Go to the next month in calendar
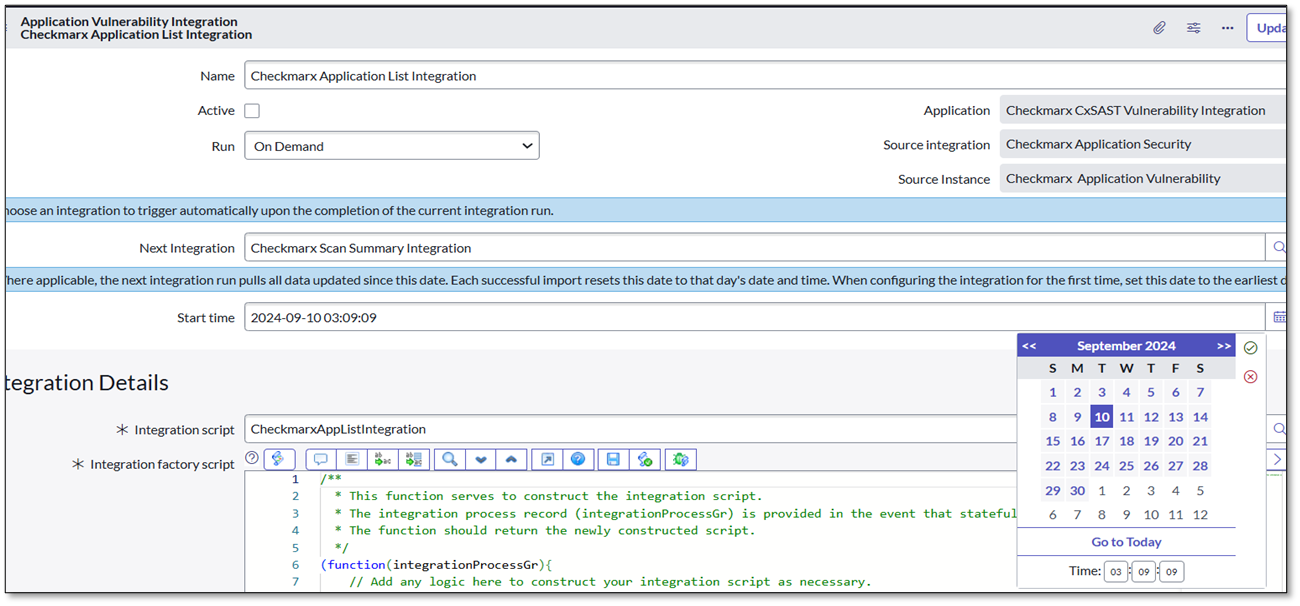 [1224, 346]
